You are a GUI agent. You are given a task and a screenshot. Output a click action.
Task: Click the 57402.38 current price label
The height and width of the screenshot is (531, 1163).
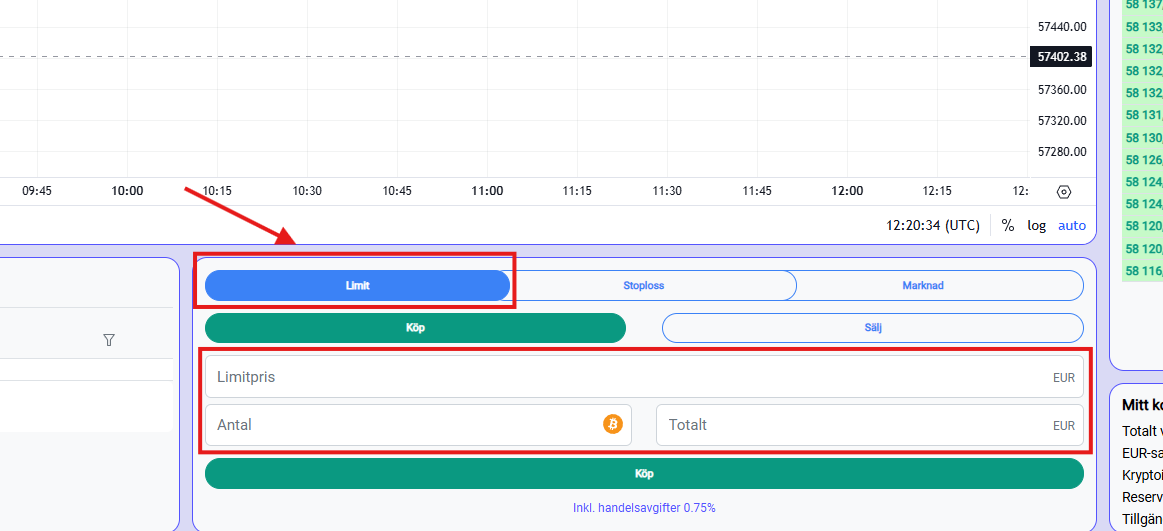1061,56
